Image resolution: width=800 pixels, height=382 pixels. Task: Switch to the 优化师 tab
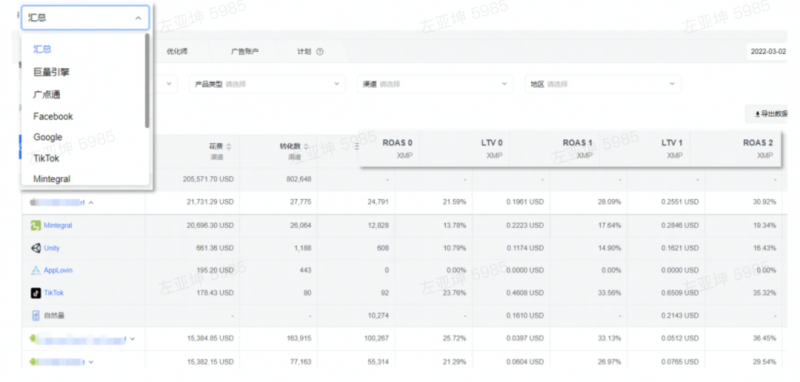177,52
